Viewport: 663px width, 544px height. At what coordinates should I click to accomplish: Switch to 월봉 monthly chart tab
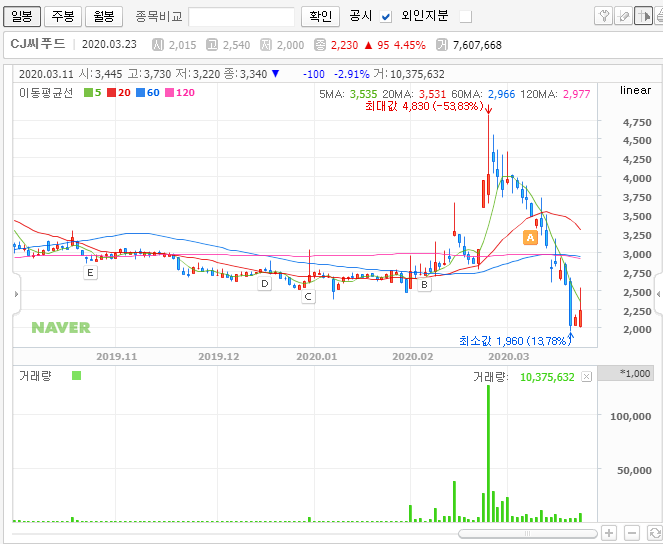coord(104,16)
